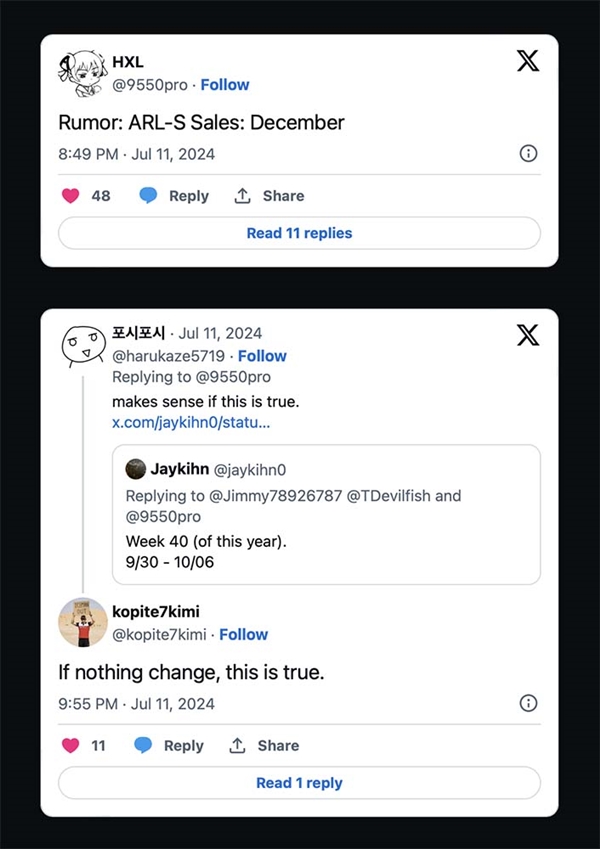Like the kopite7kimi tweet heart icon

click(x=70, y=745)
